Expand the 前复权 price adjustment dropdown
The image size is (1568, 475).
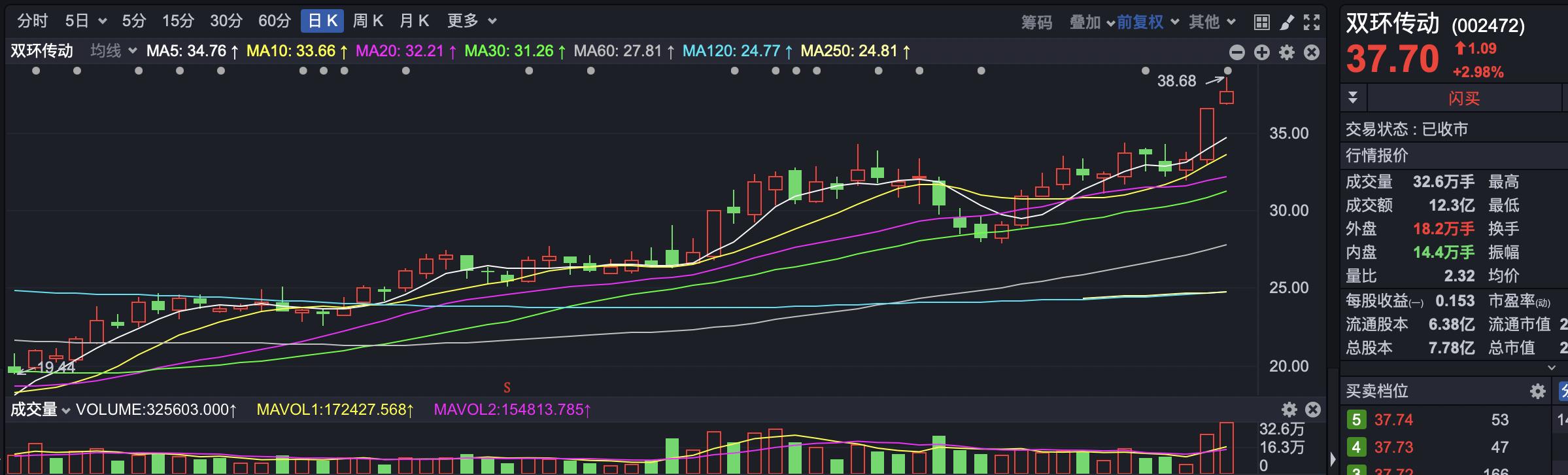[x=1148, y=22]
